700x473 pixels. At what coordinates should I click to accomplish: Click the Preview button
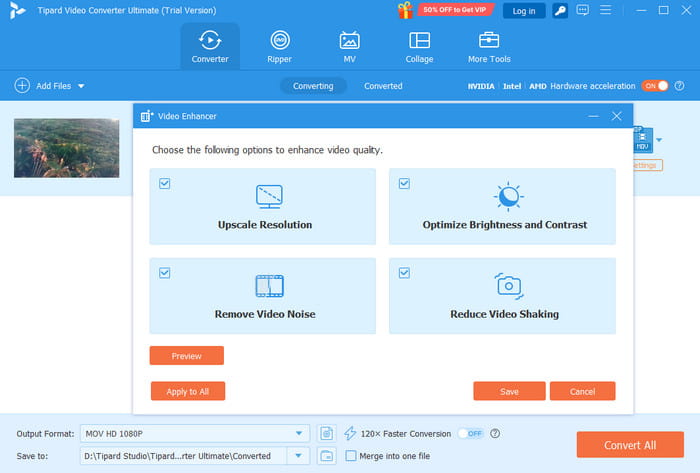tap(187, 356)
